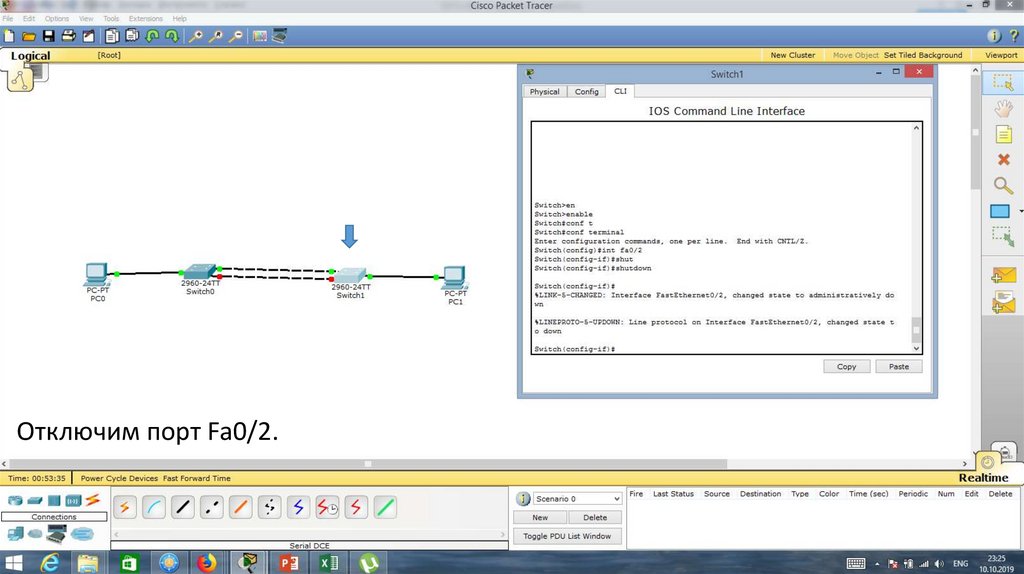Click the Redo green arrow icon
The width and height of the screenshot is (1024, 574).
click(172, 37)
